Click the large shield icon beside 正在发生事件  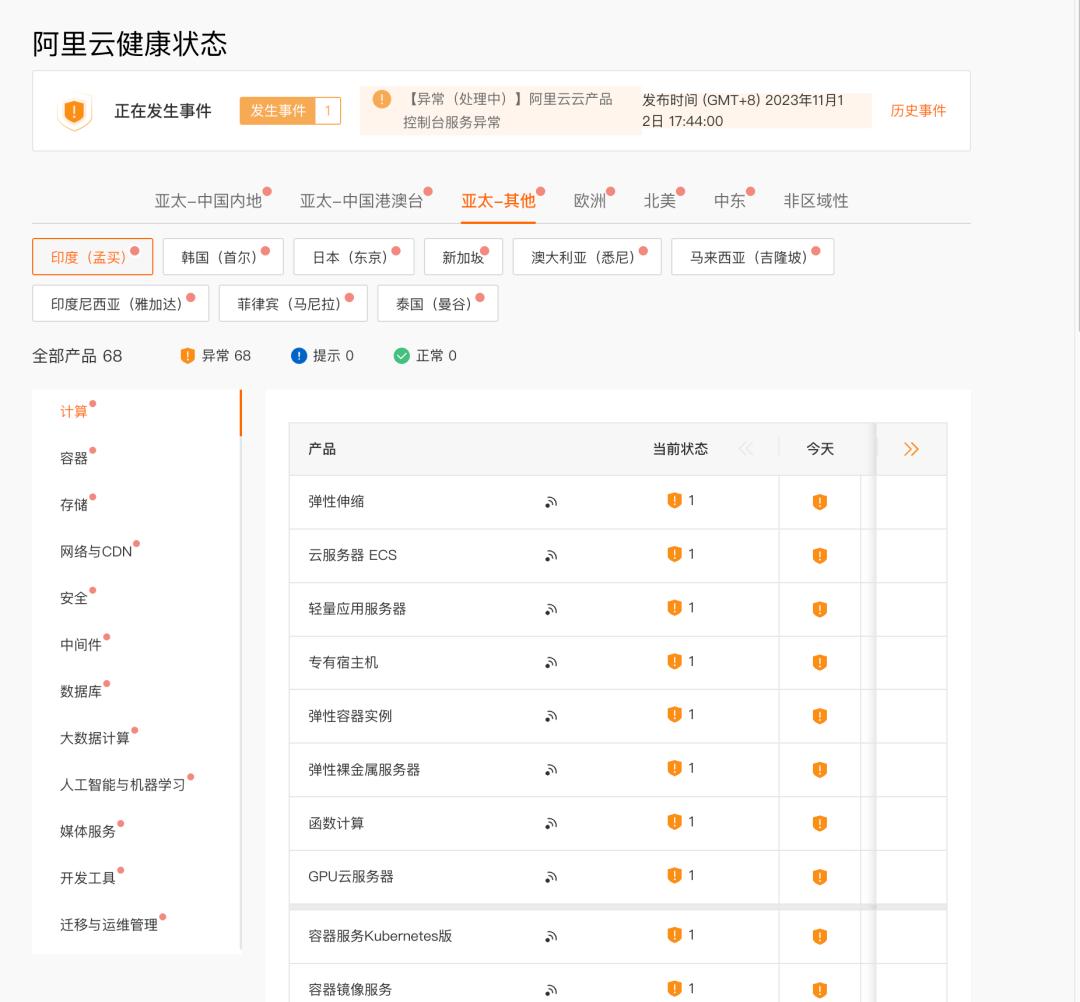(74, 112)
